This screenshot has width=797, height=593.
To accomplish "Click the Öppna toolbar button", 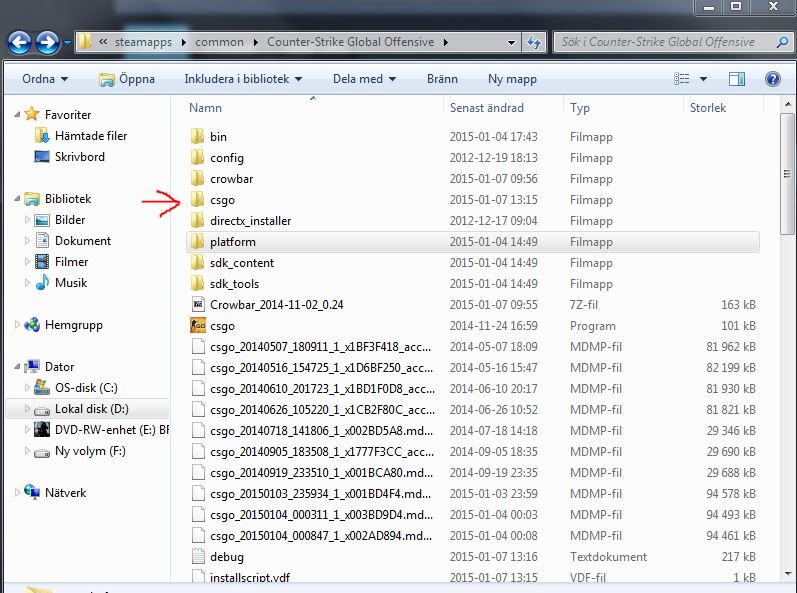I will tap(127, 79).
